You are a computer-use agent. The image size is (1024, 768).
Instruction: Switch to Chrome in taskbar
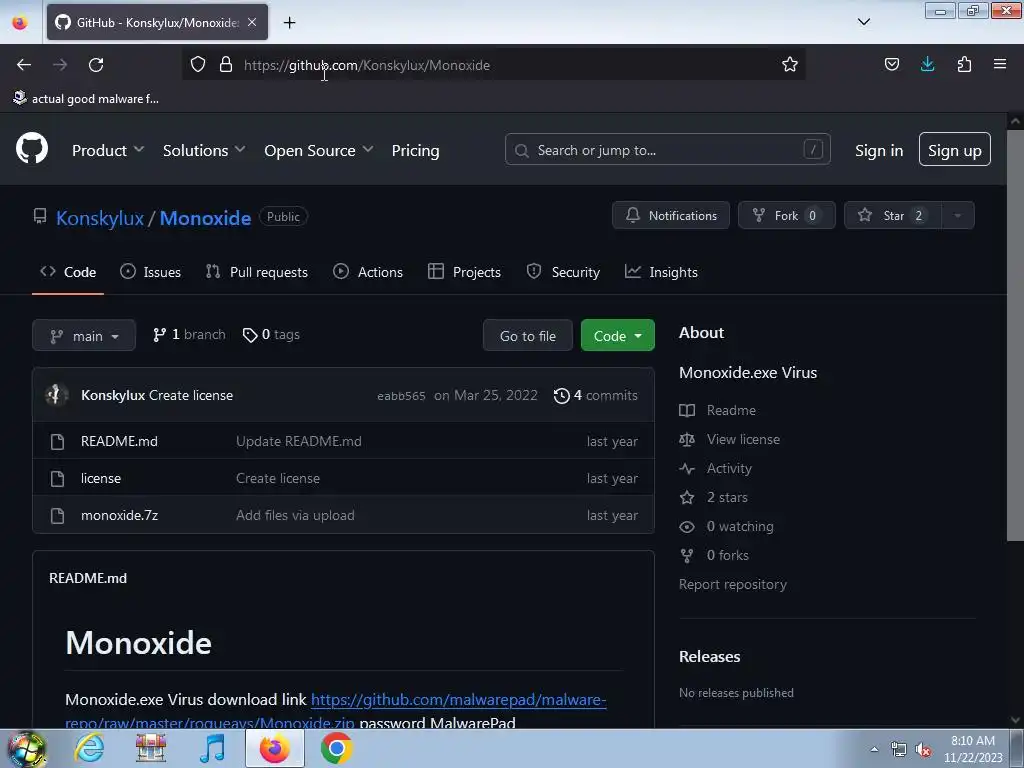click(336, 748)
